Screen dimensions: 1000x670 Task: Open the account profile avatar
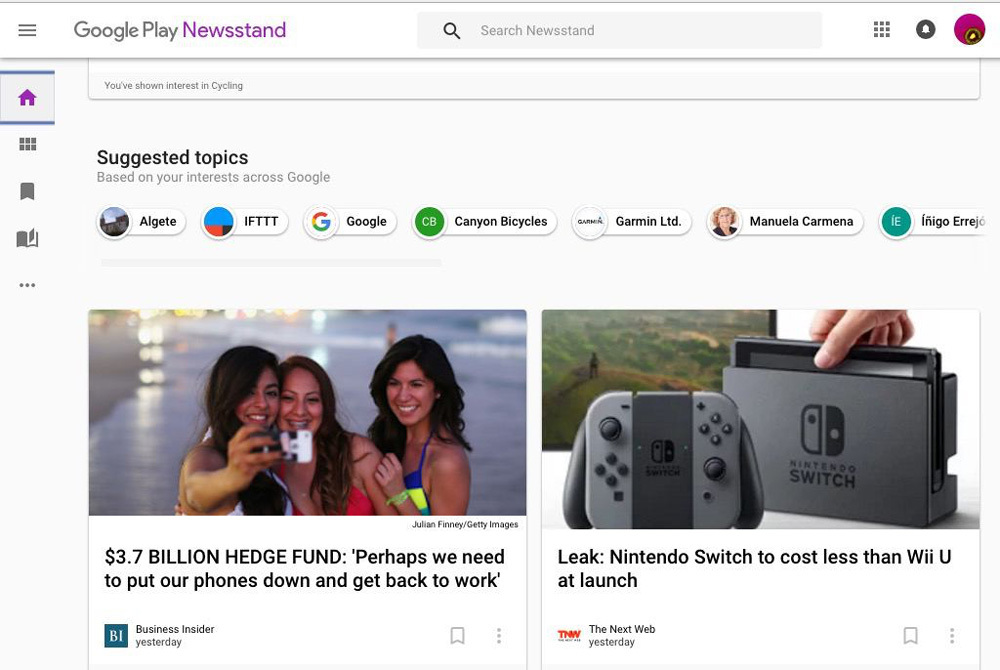click(969, 30)
